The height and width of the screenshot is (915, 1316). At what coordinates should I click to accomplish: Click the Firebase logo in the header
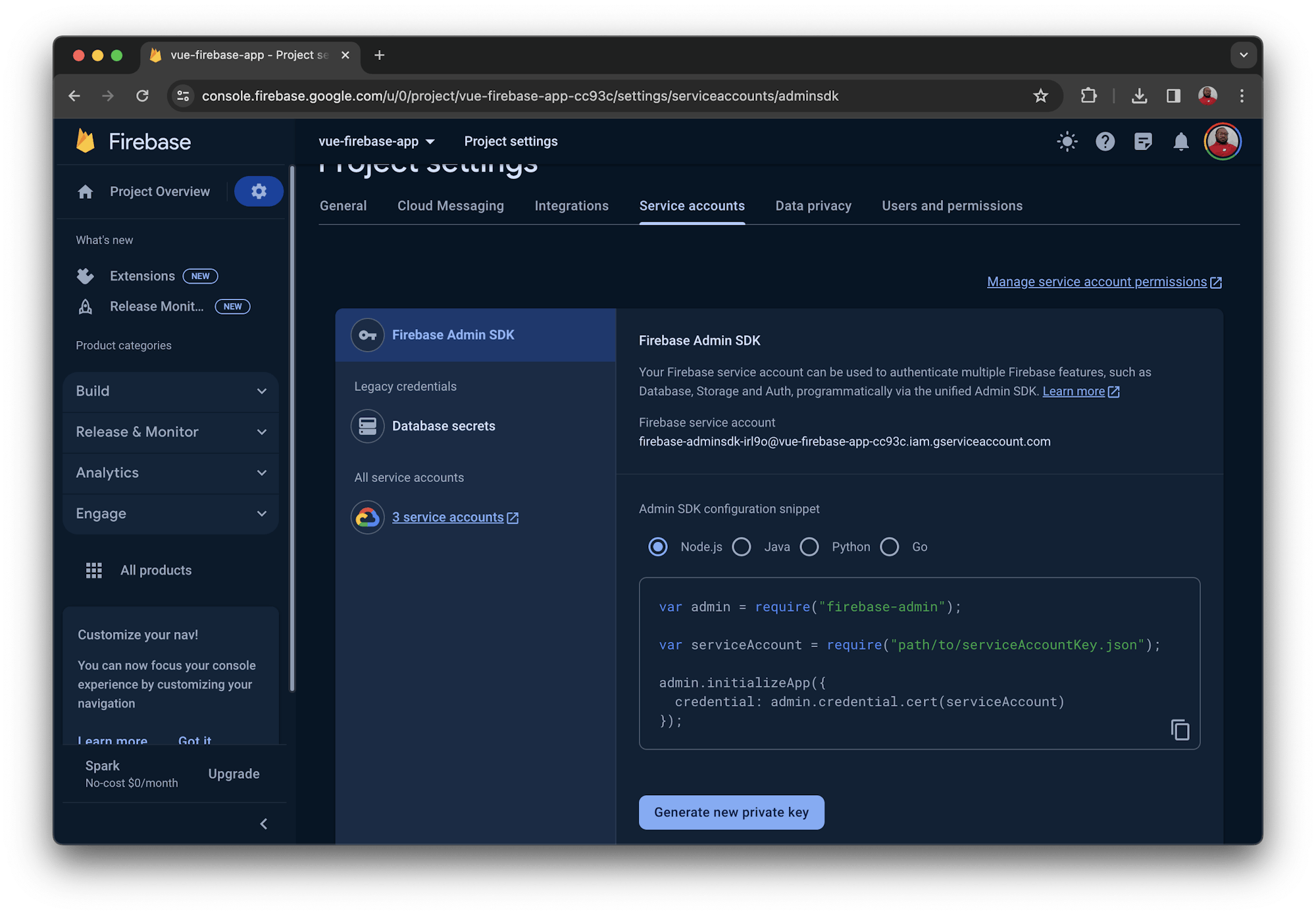(x=86, y=141)
